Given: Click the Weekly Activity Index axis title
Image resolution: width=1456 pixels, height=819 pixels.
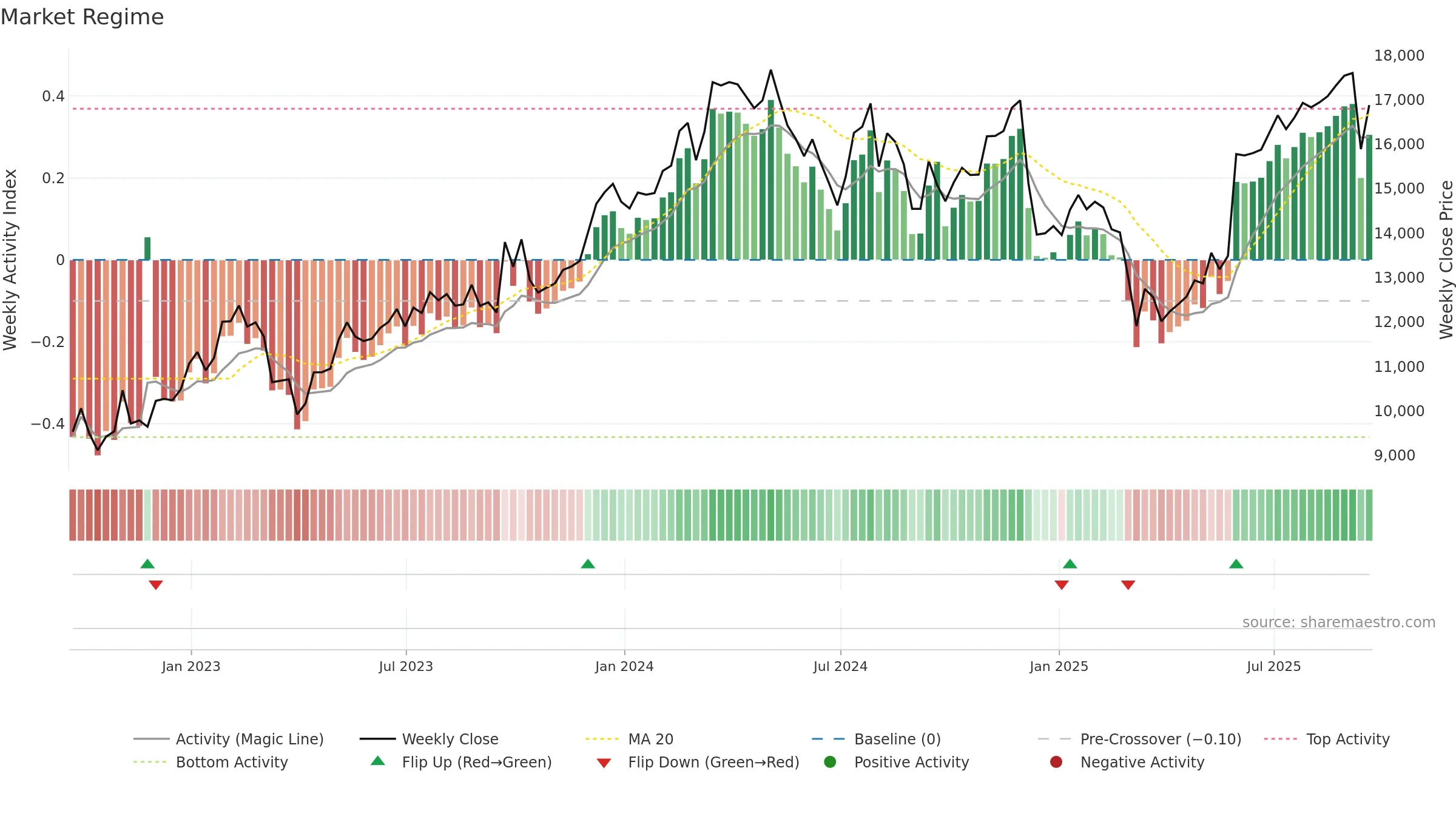Looking at the screenshot, I should pos(10,260).
